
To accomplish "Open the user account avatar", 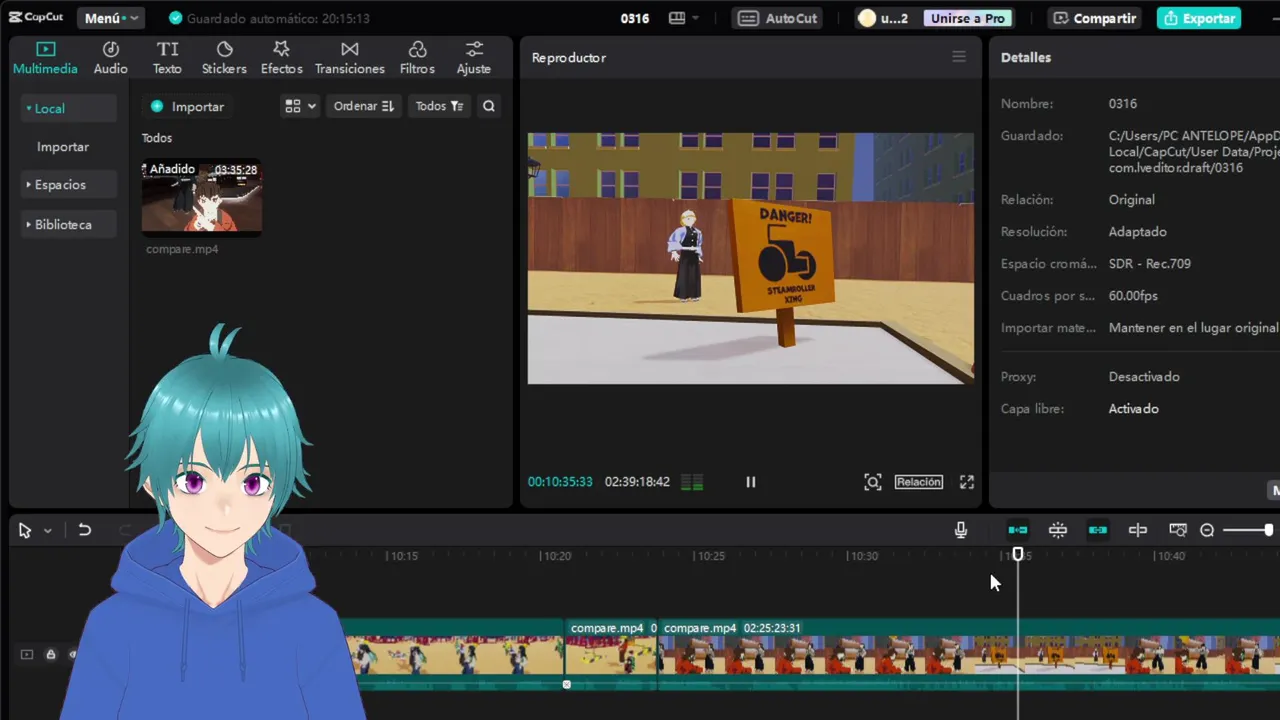I will pyautogui.click(x=867, y=18).
